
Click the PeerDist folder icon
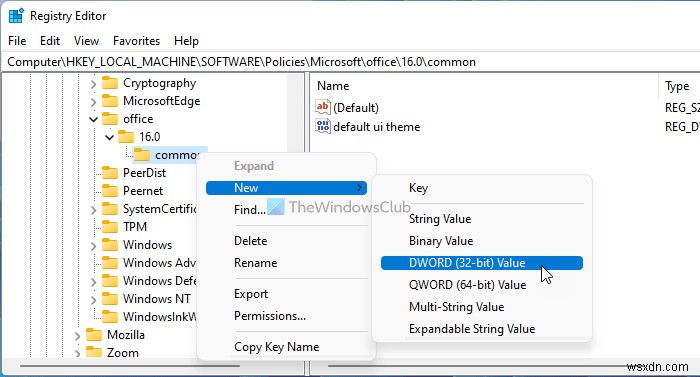point(110,173)
